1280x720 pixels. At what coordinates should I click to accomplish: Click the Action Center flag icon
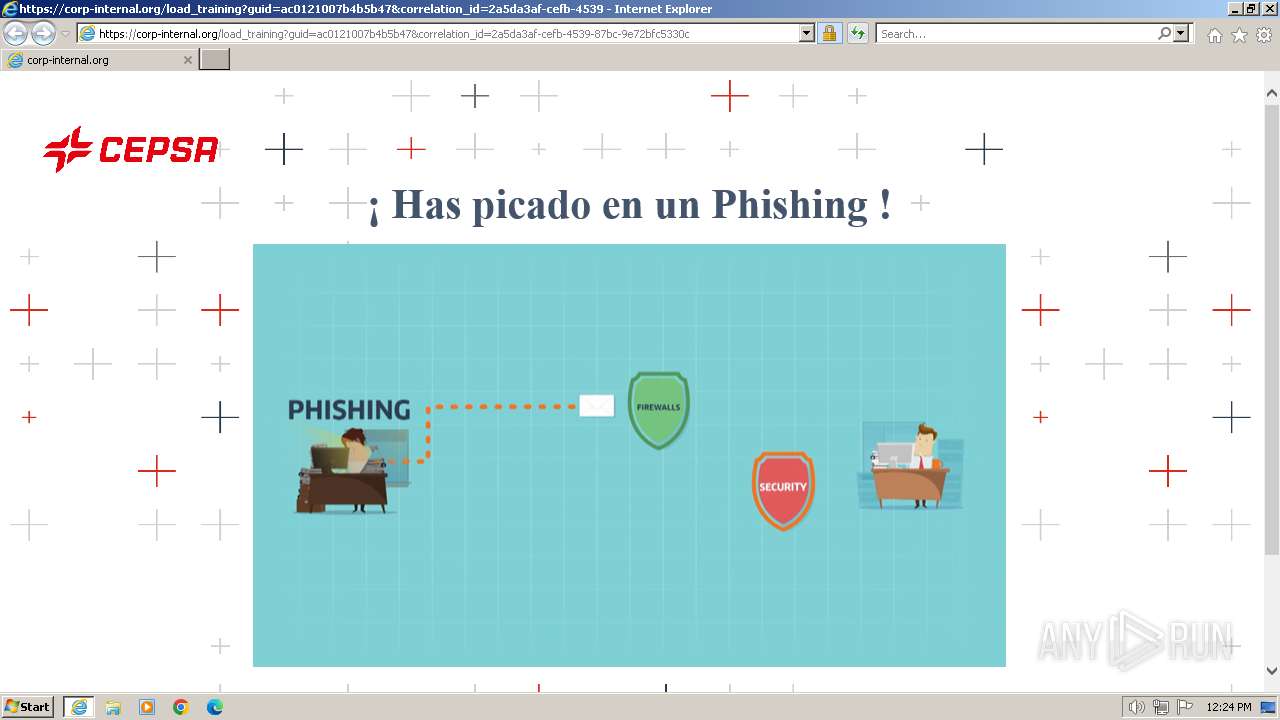[x=1184, y=707]
